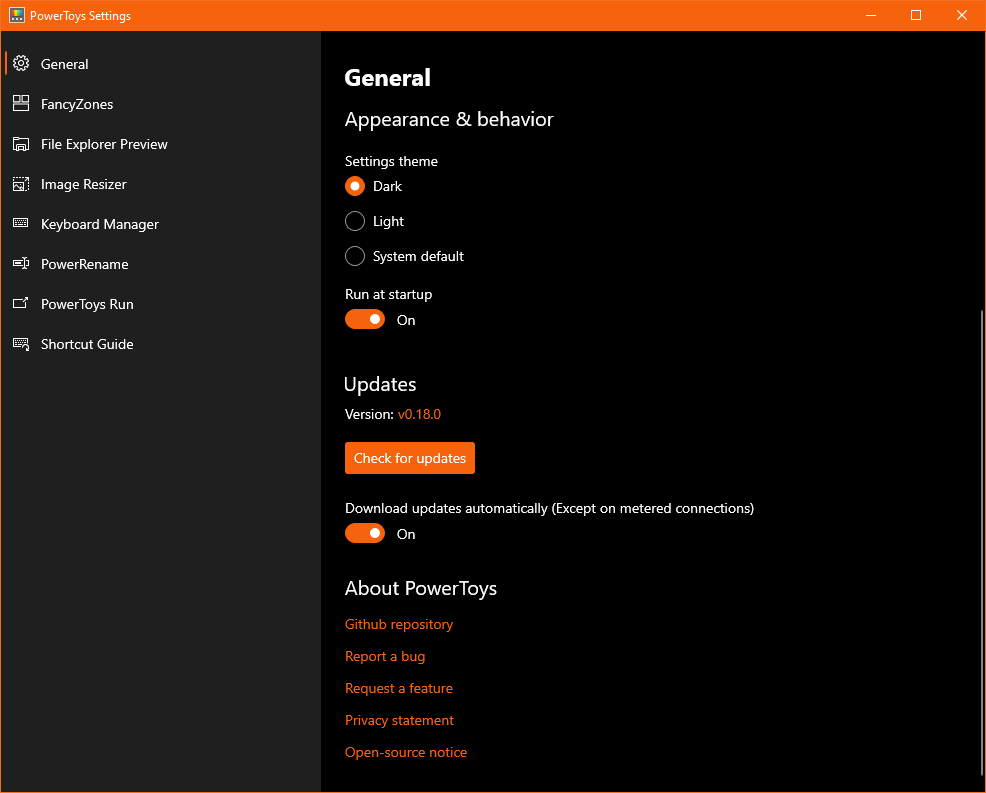Click the Keyboard Manager keyboard icon
This screenshot has height=793, width=986.
pos(21,223)
